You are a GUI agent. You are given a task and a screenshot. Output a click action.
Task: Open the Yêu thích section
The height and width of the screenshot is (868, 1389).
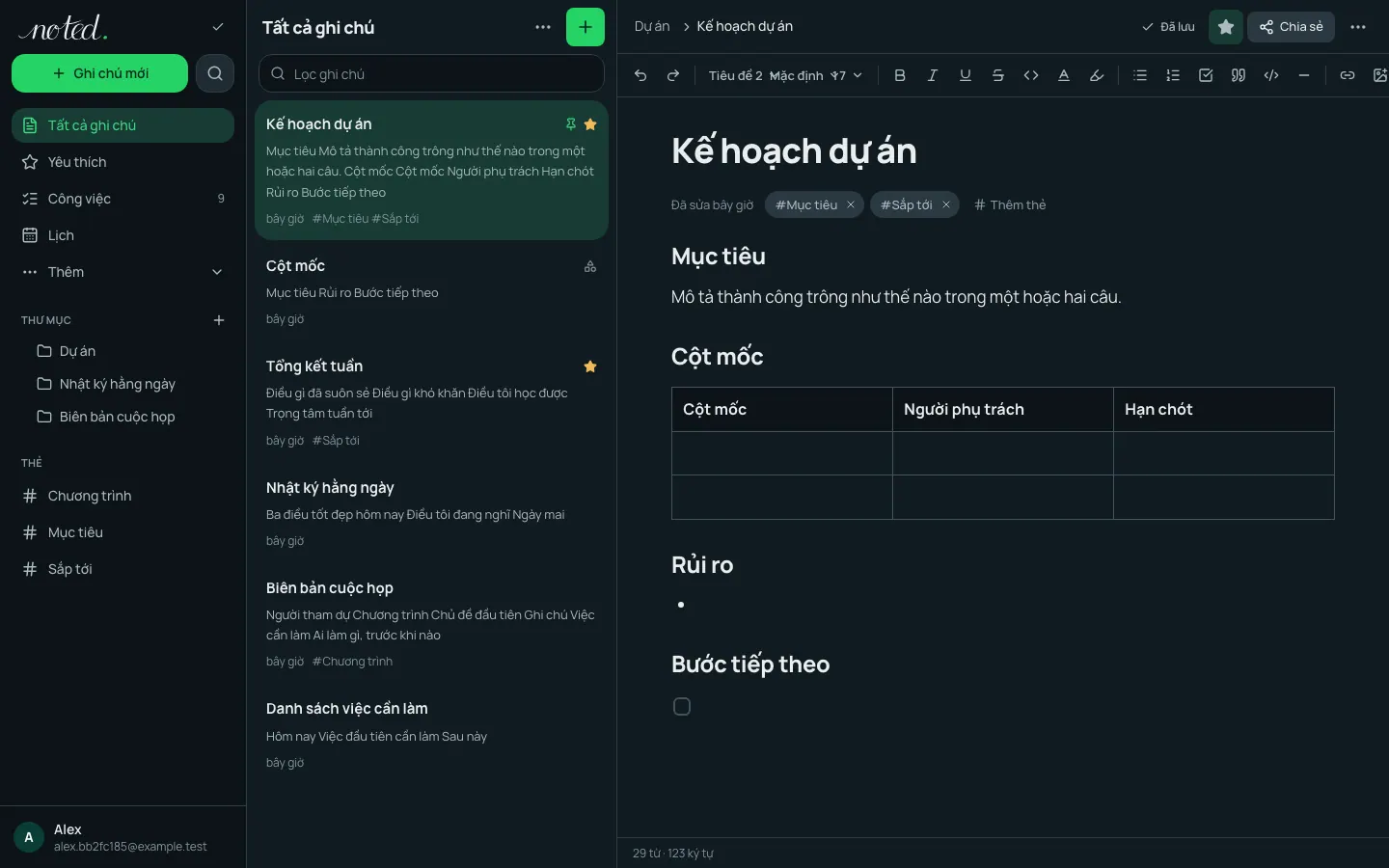[x=123, y=162]
